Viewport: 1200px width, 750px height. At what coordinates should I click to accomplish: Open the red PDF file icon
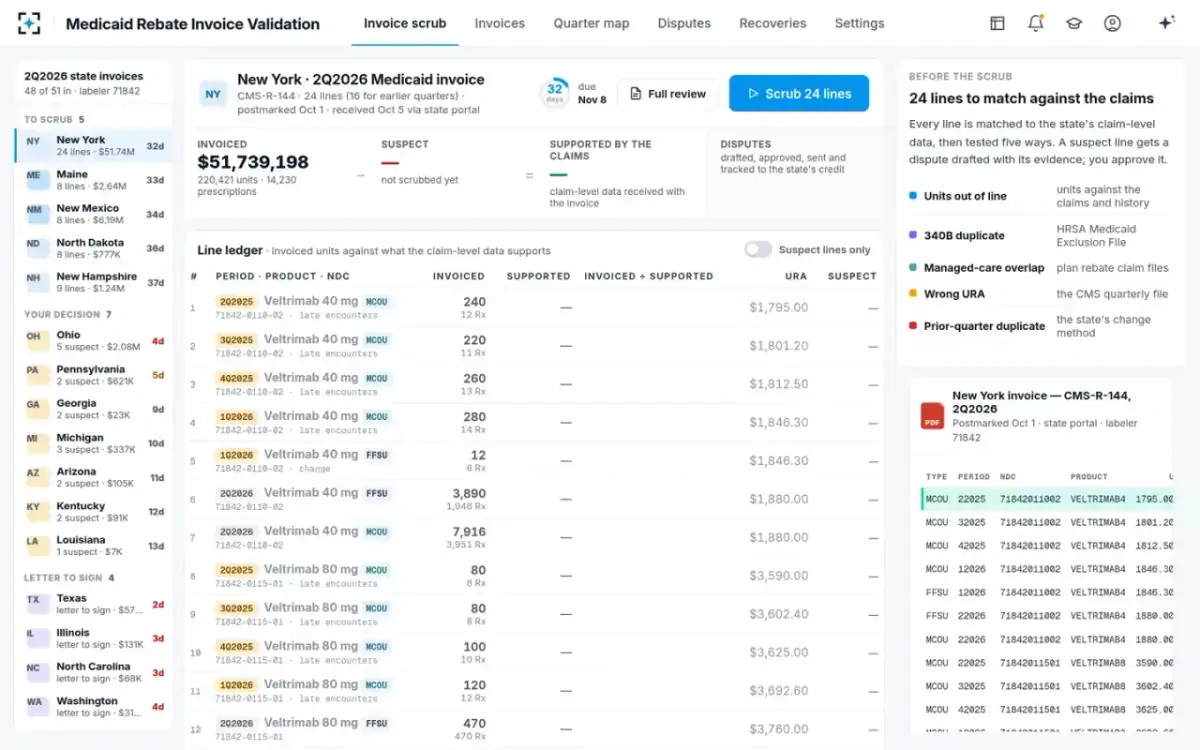pyautogui.click(x=932, y=416)
